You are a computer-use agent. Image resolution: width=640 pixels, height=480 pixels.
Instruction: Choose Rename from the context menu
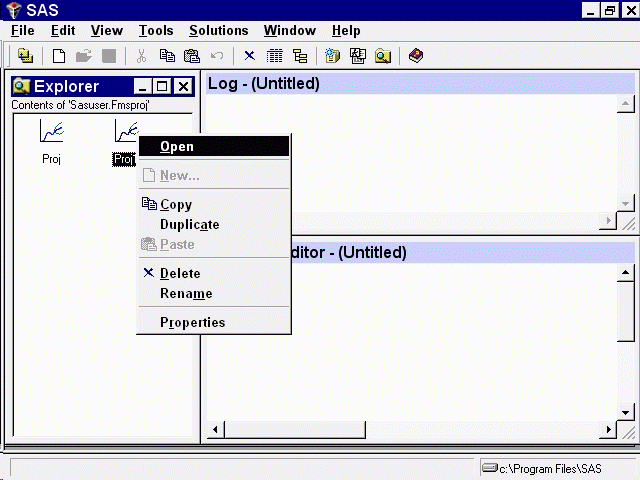tap(186, 293)
